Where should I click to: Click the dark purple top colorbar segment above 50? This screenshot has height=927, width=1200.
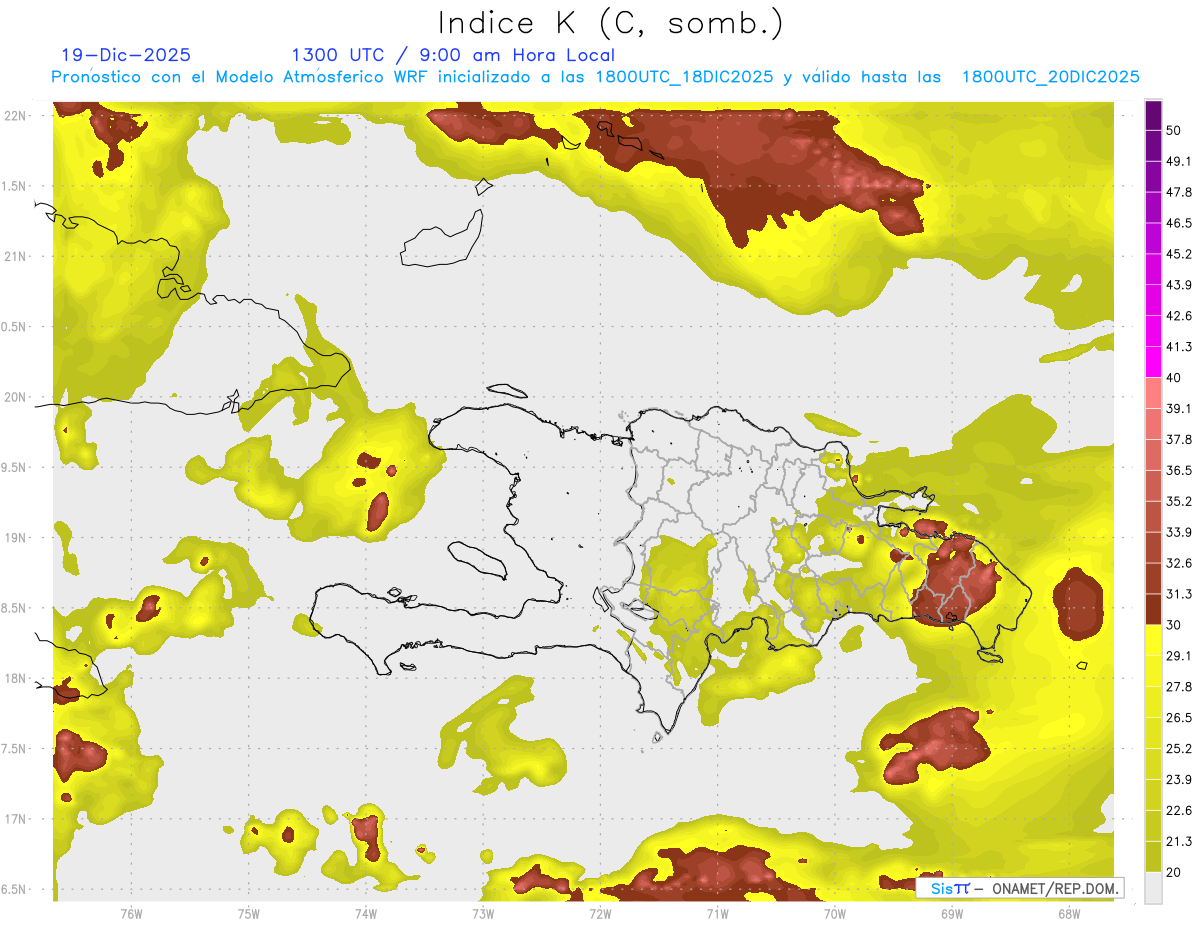1153,116
